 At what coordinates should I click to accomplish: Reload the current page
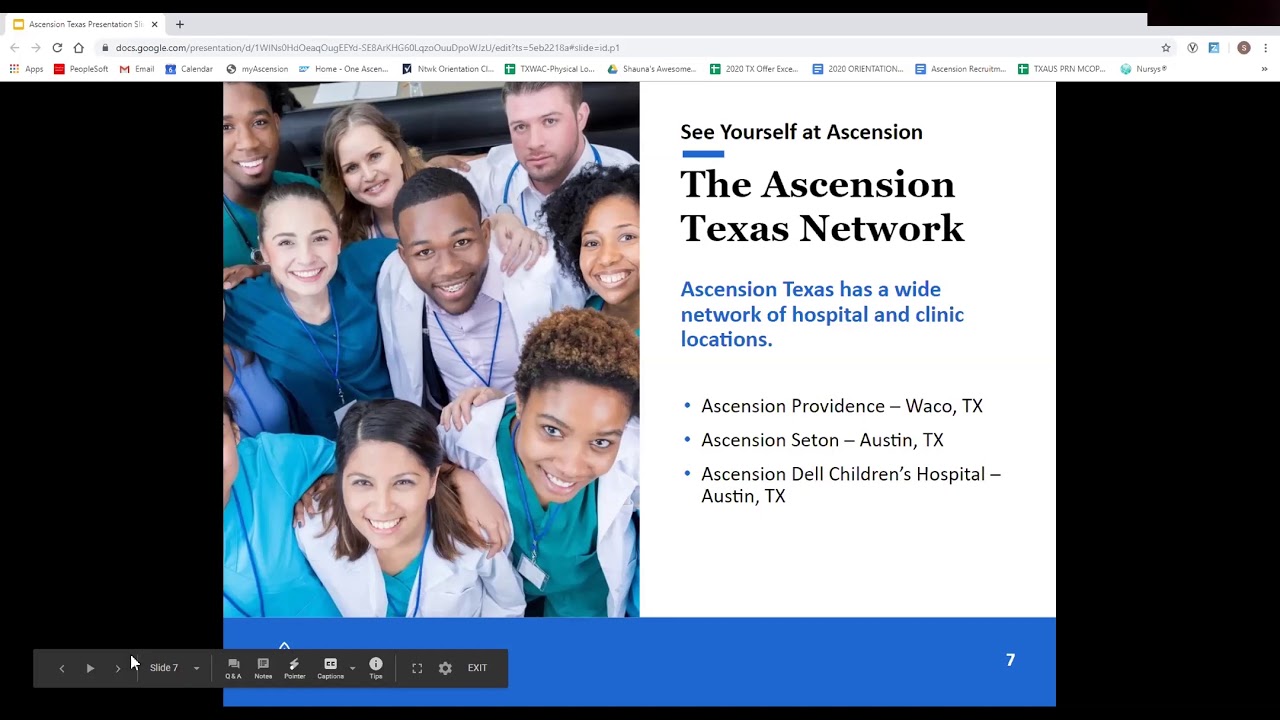[x=57, y=47]
